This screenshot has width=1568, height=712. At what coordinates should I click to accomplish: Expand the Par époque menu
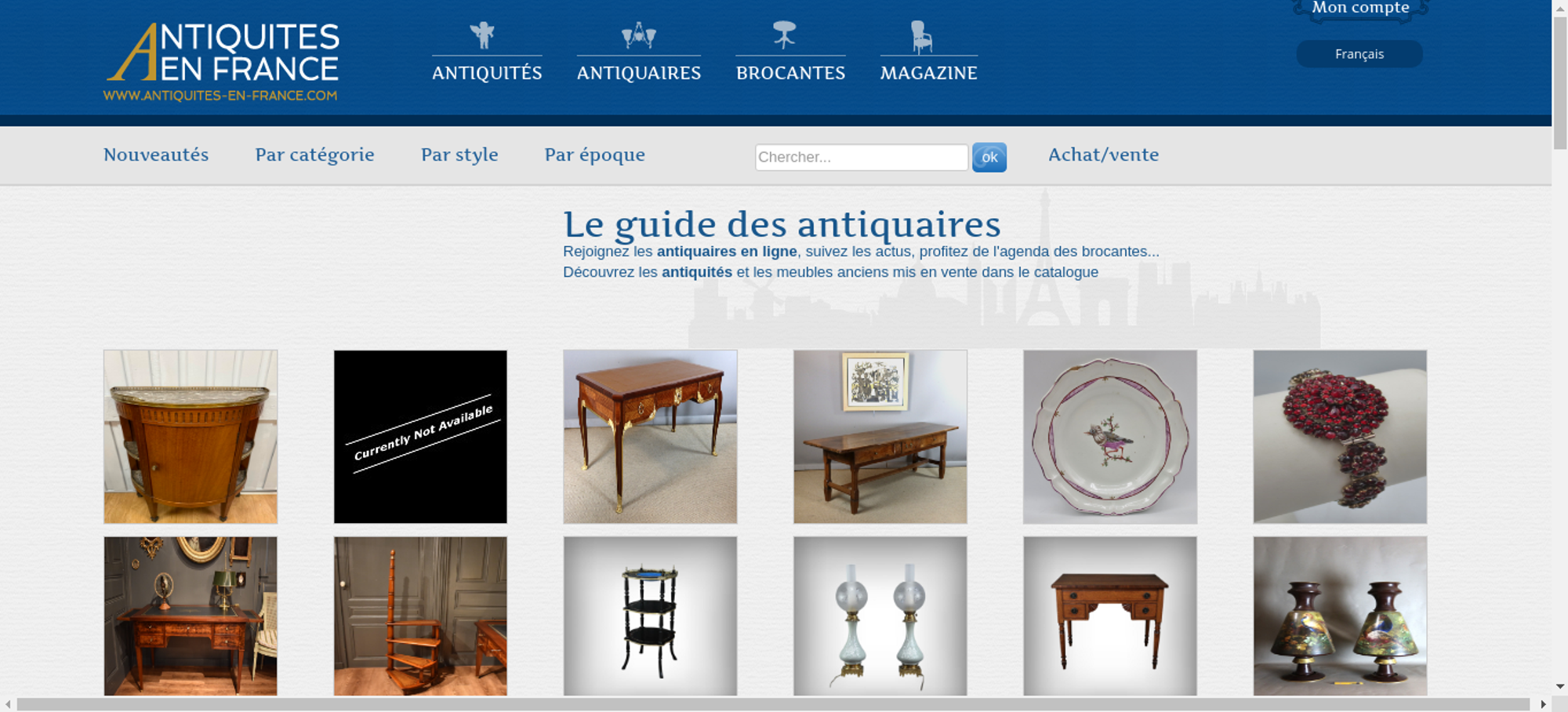click(595, 154)
